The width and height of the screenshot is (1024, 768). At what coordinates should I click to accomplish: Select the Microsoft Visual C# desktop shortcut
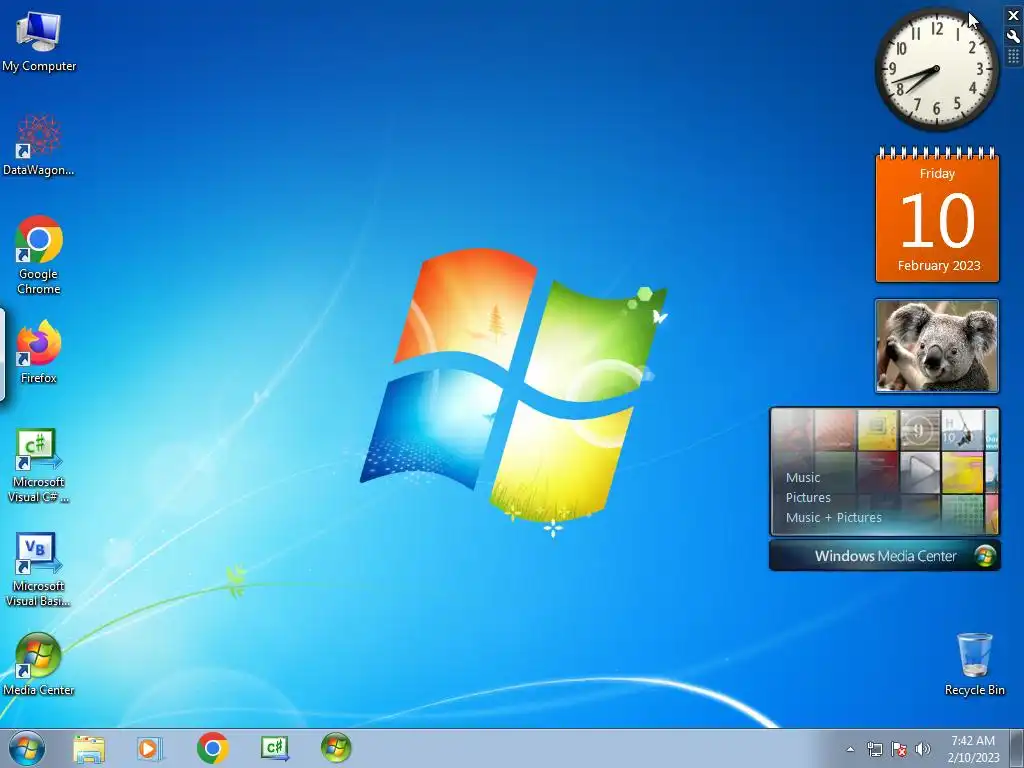click(39, 466)
